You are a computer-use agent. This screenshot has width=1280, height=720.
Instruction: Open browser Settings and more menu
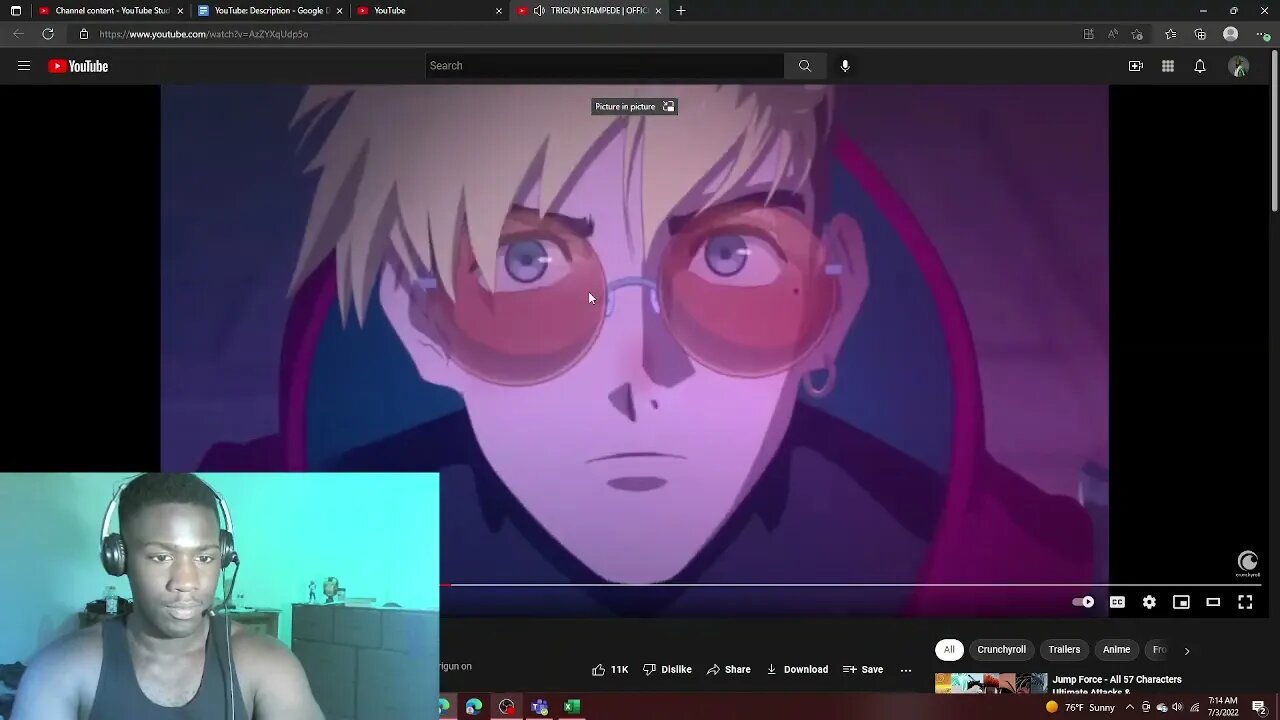1261,34
